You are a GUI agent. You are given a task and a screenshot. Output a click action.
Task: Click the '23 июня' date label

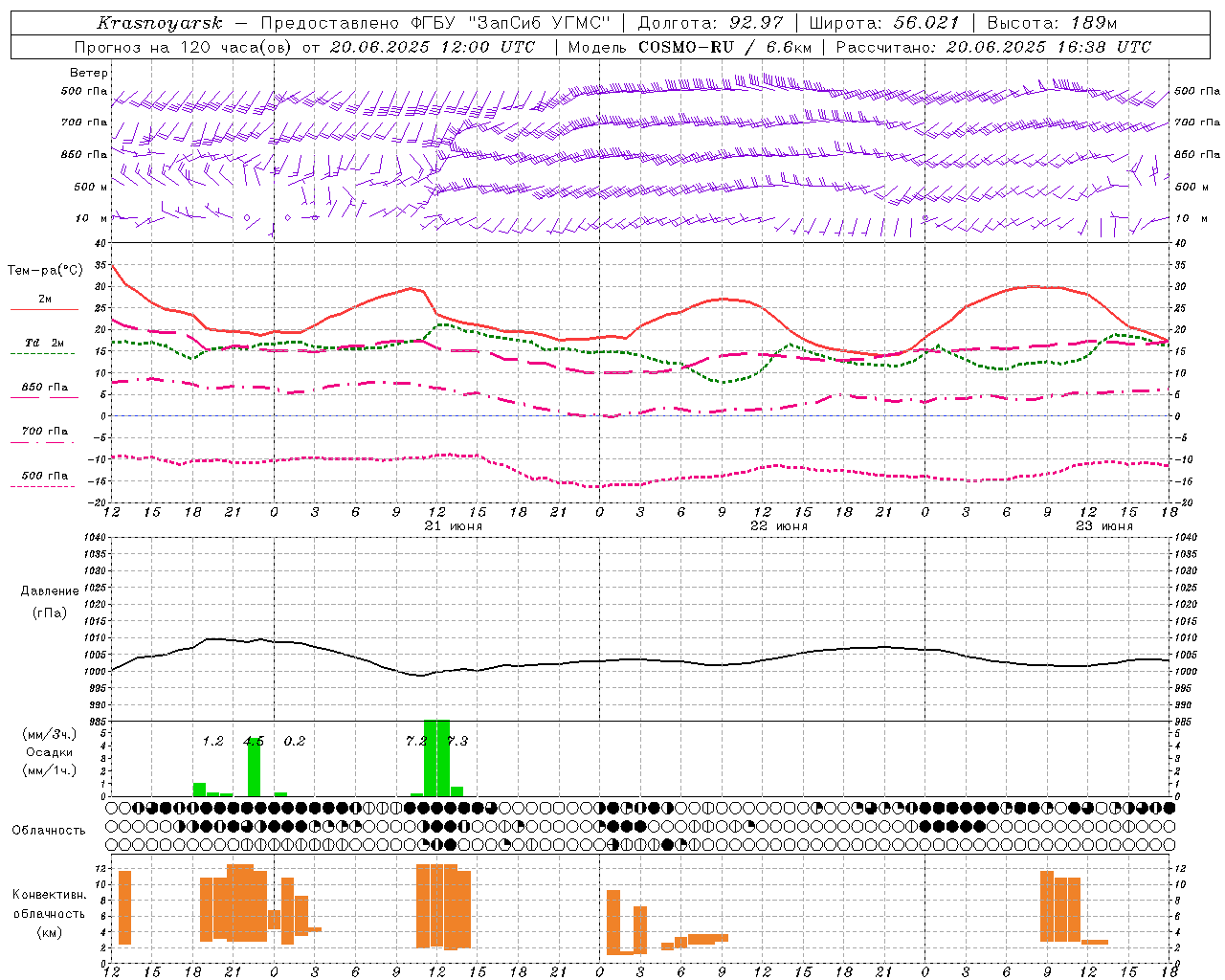click(x=1103, y=525)
